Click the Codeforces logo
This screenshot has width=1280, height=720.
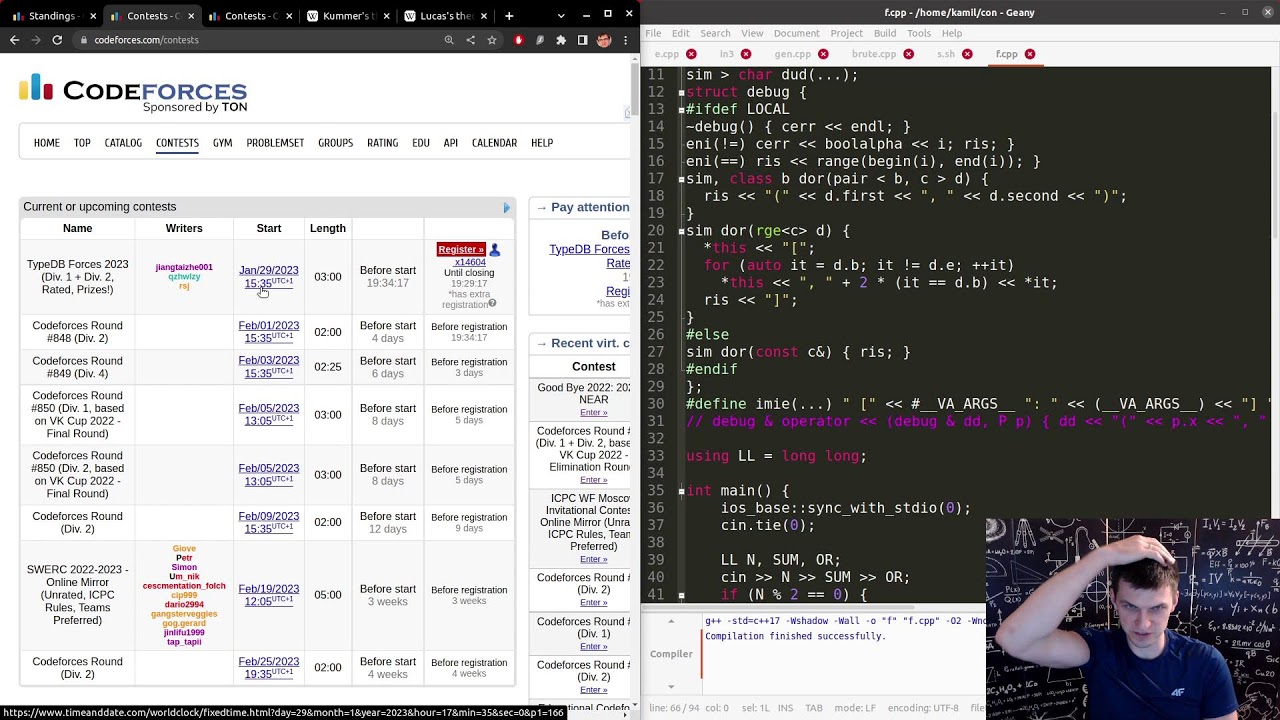(x=133, y=93)
